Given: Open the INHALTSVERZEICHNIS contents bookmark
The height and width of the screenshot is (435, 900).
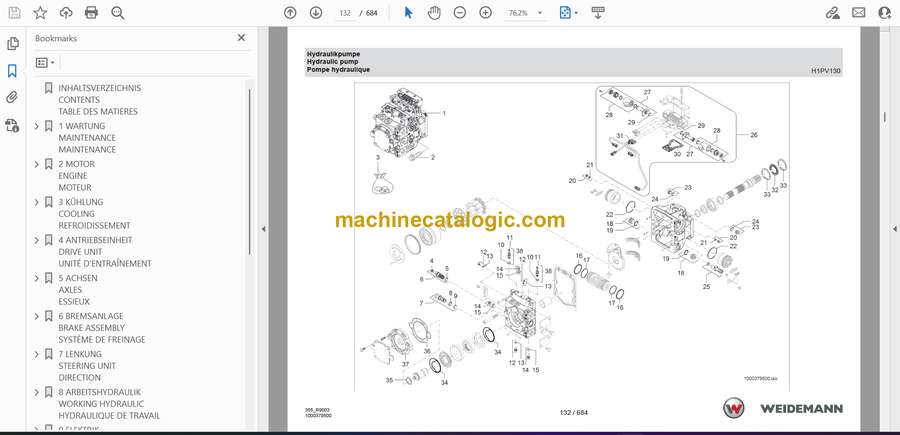Looking at the screenshot, I should tap(99, 100).
